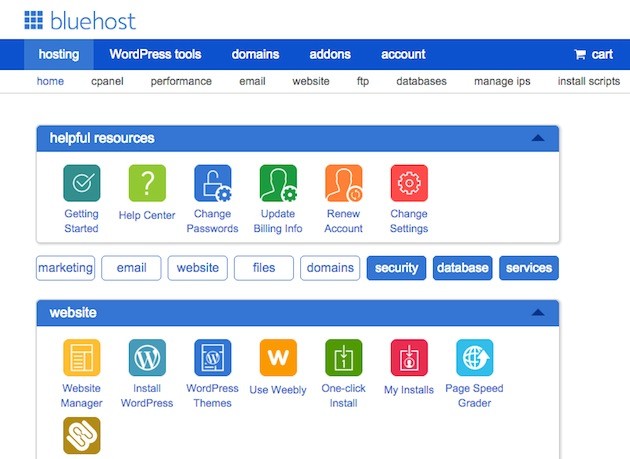The width and height of the screenshot is (630, 459).
Task: Open the WordPress tools tab
Action: click(155, 54)
